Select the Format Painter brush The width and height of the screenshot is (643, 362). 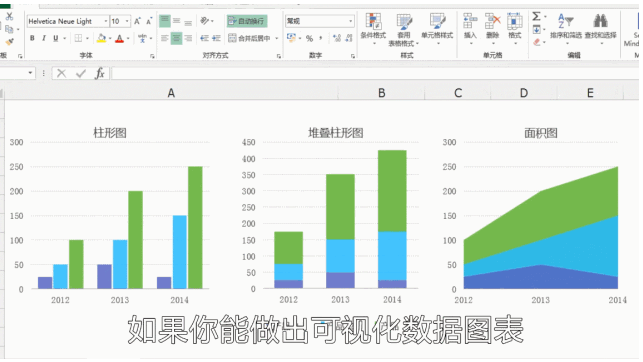tap(9, 41)
